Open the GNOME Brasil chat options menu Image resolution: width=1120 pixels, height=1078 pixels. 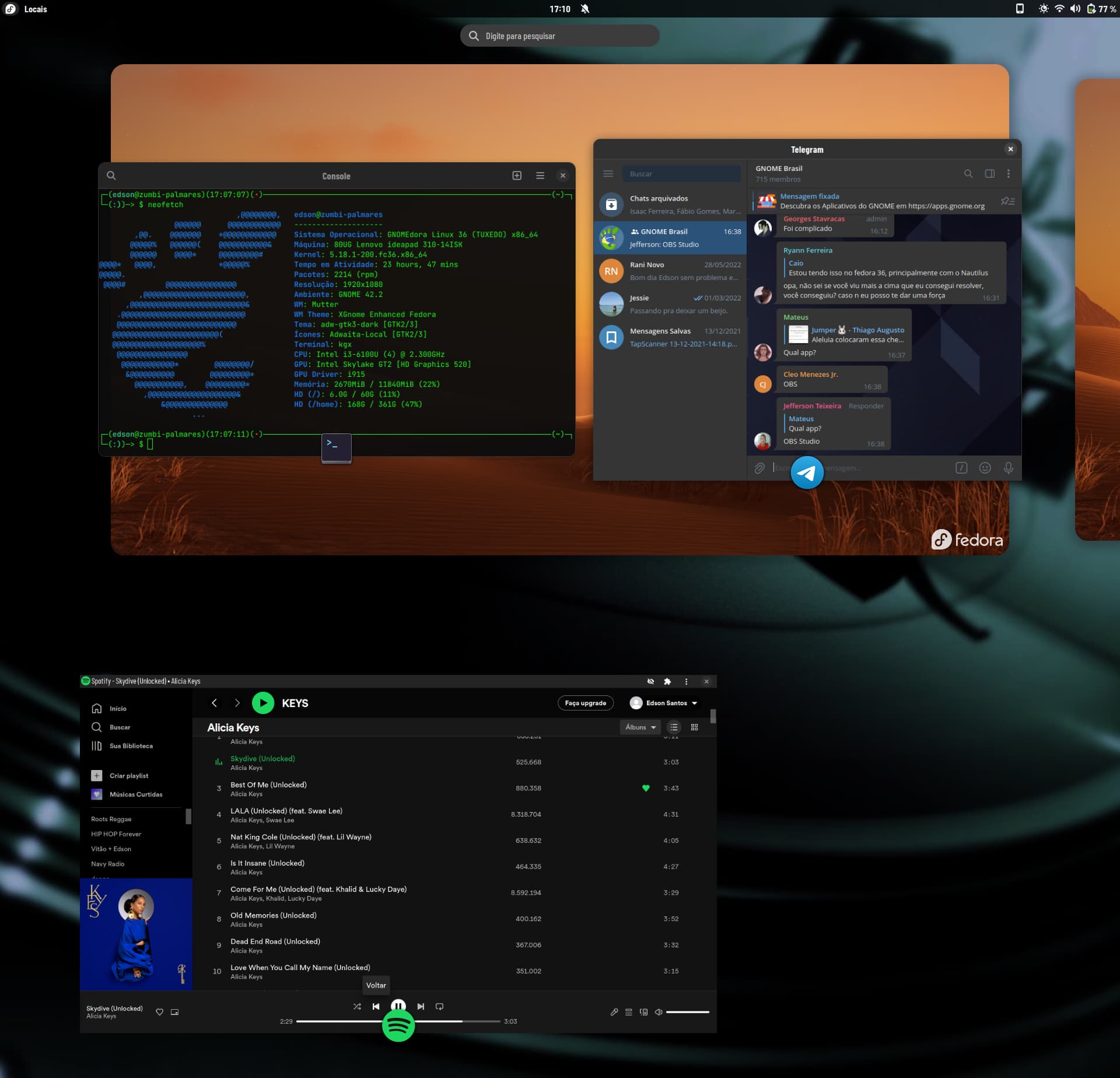point(1009,174)
